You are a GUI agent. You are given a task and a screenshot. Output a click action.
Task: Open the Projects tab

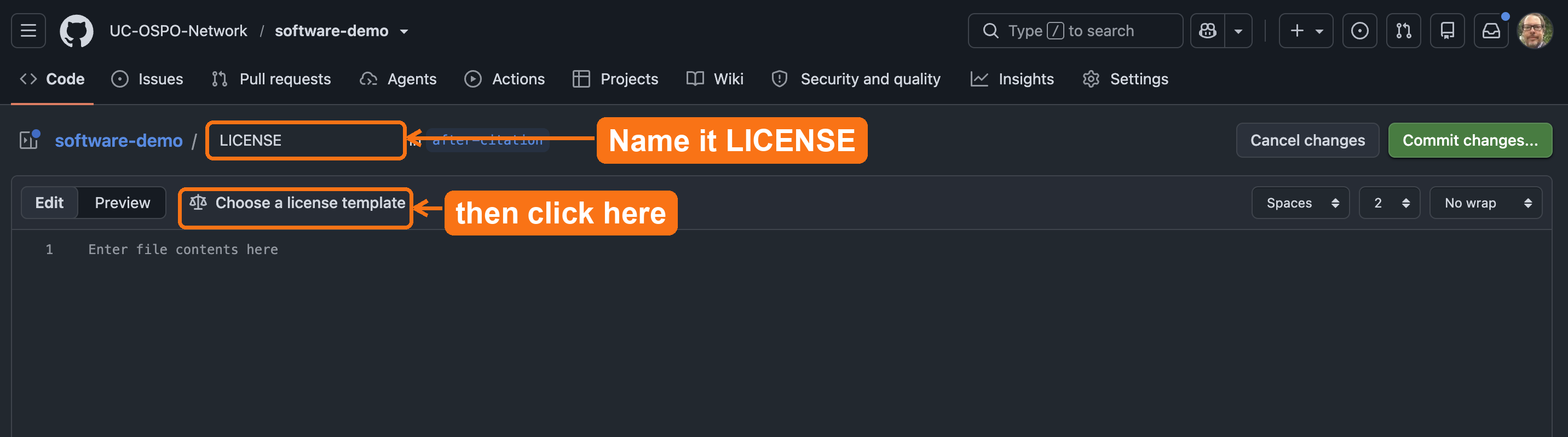[615, 79]
